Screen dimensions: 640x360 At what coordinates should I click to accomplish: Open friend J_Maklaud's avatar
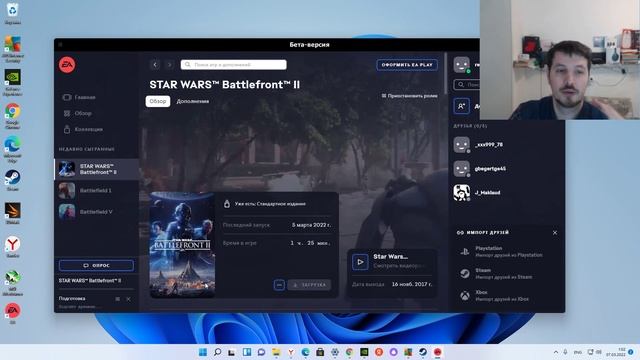pyautogui.click(x=462, y=193)
